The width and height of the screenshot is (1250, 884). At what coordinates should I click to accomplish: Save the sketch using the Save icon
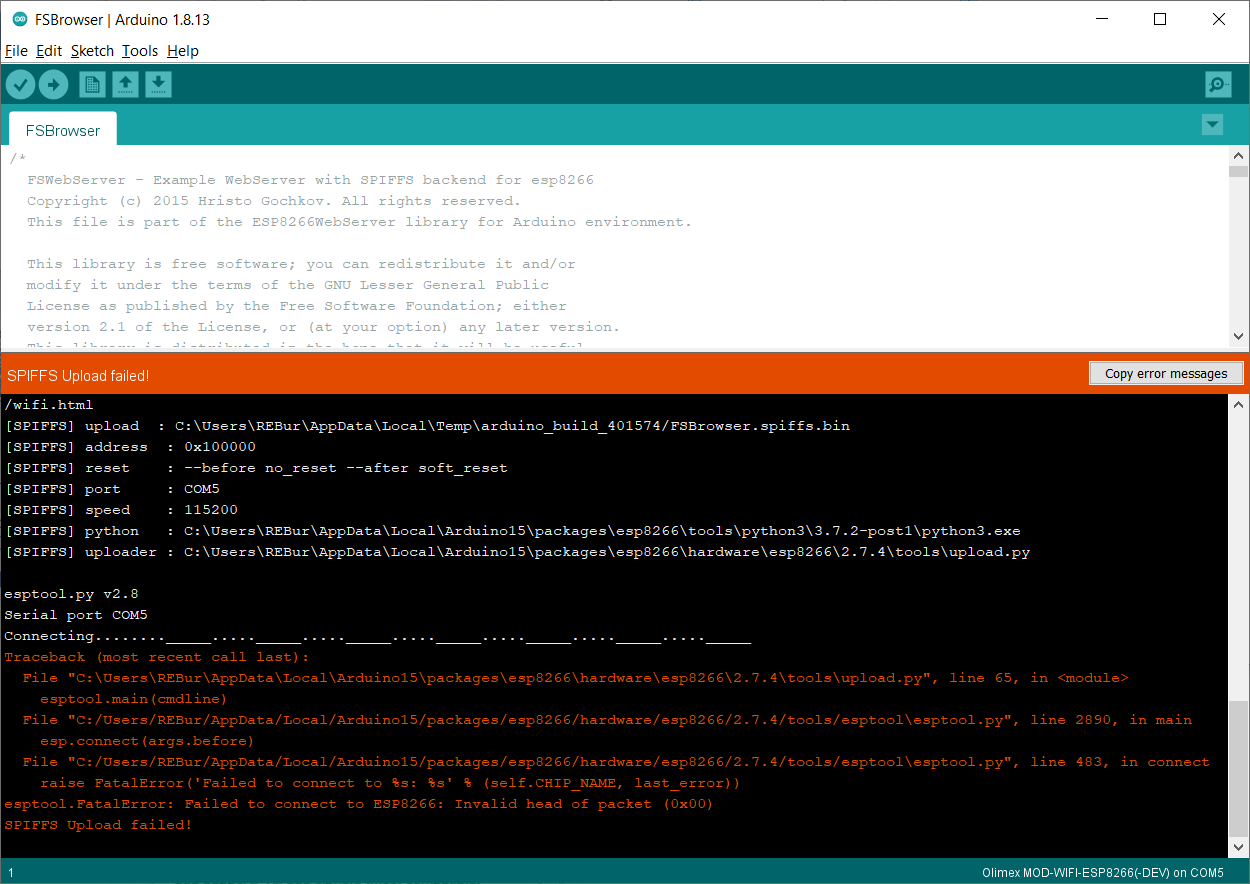158,85
